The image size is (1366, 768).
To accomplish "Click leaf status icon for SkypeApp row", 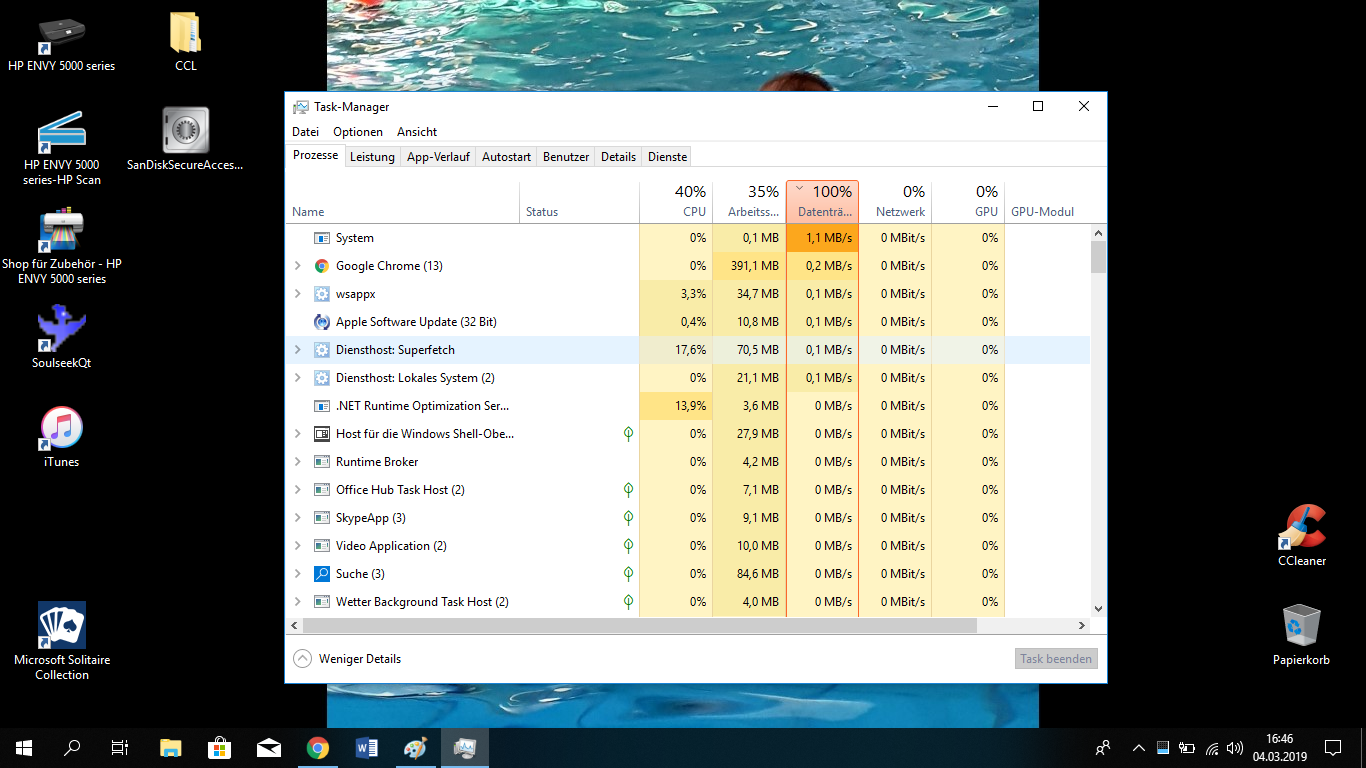I will (x=628, y=518).
